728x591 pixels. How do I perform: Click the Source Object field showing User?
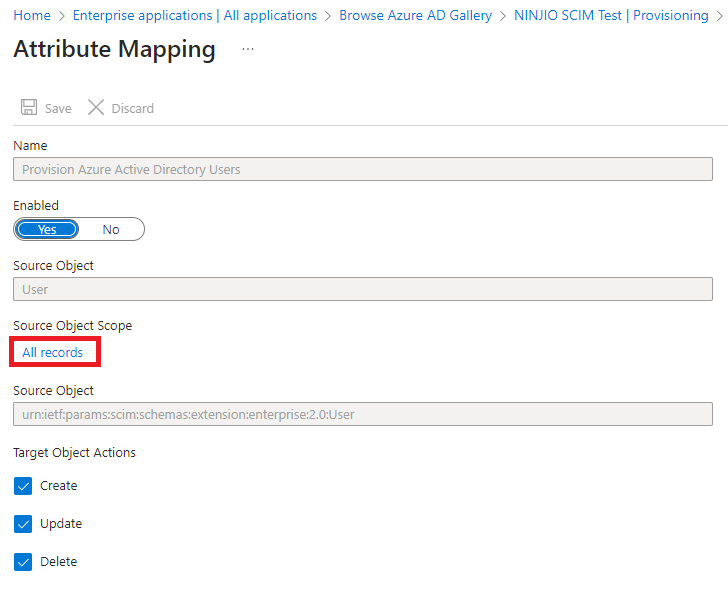(x=362, y=289)
